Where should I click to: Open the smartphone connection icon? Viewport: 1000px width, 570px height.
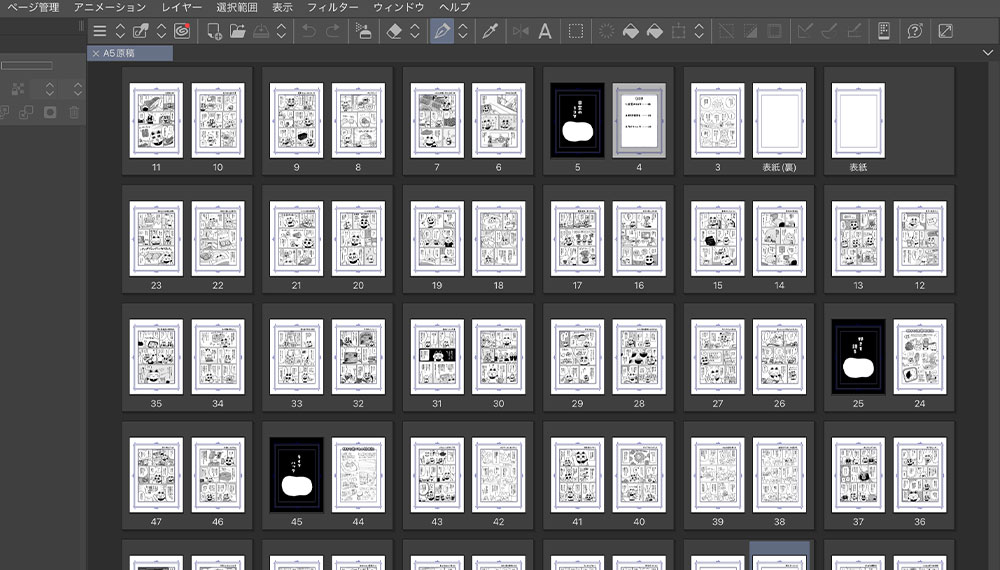(x=884, y=31)
